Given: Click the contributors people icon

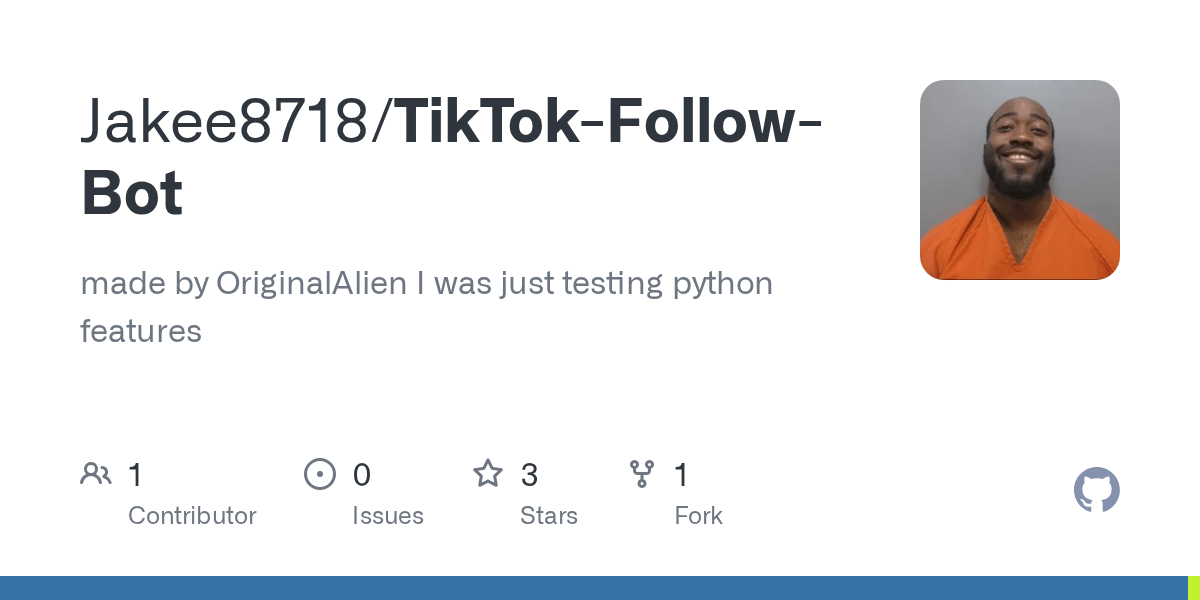Looking at the screenshot, I should click(96, 474).
